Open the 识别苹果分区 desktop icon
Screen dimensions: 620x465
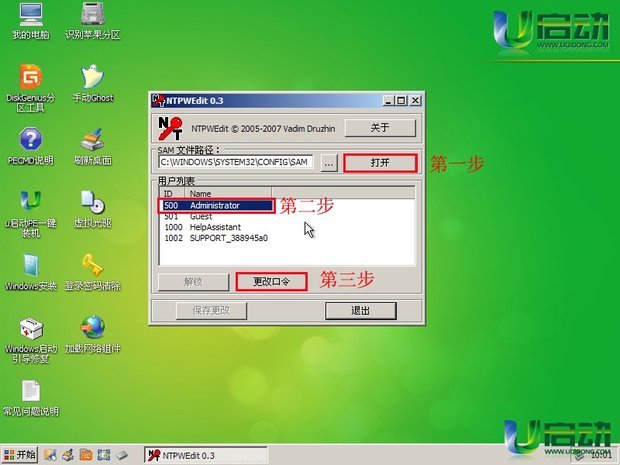(x=92, y=22)
